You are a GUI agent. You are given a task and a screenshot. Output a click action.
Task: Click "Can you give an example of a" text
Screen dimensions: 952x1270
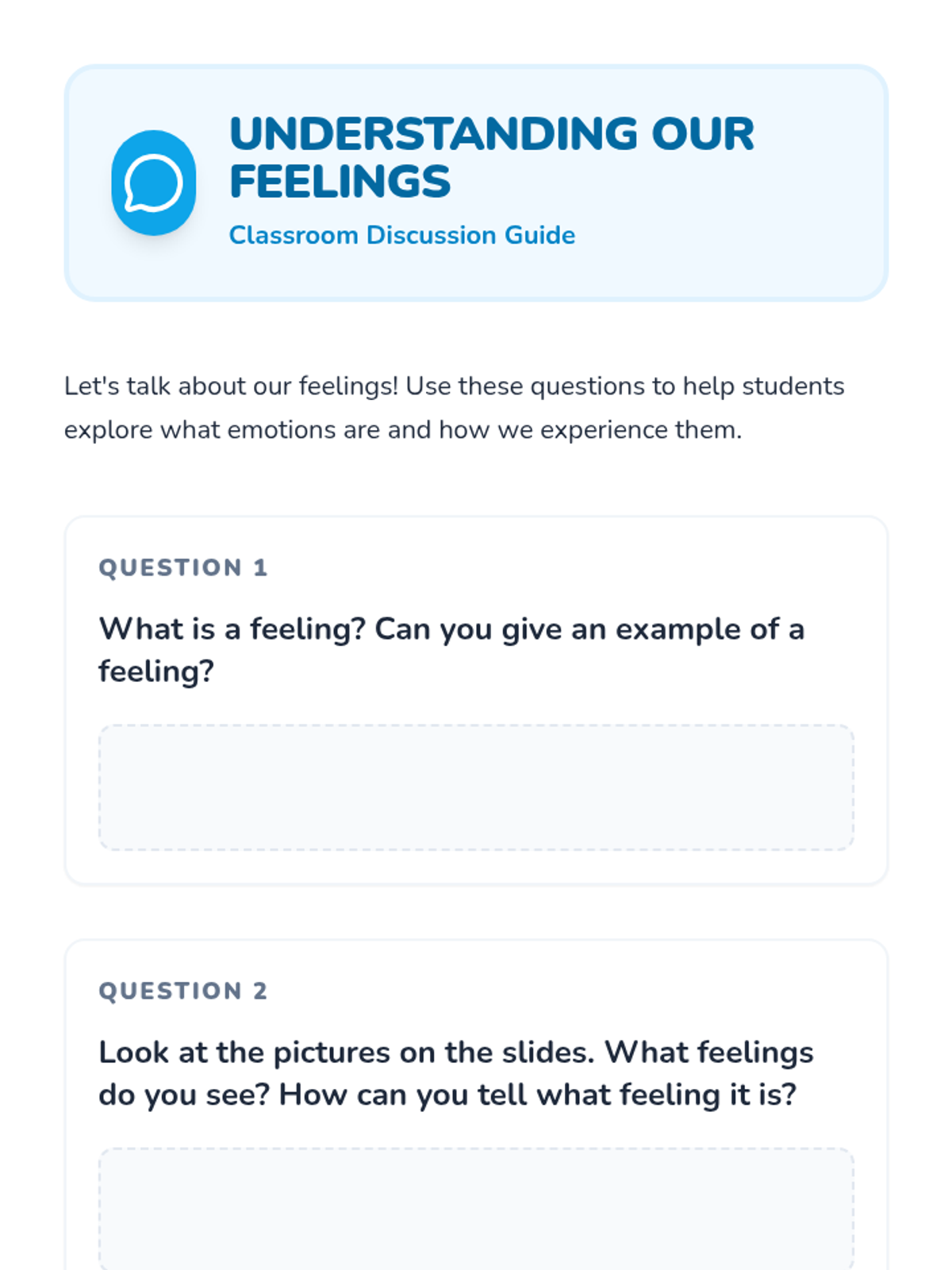click(x=589, y=629)
